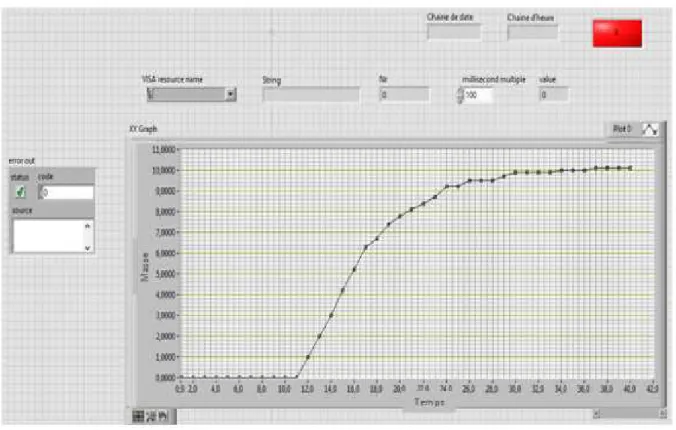Click the Chaîne d'heure field

click(532, 32)
